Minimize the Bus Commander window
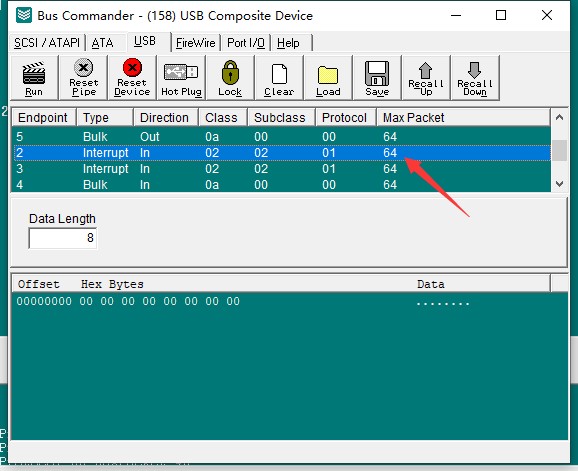Screen dimensions: 578x471 pyautogui.click(x=456, y=15)
